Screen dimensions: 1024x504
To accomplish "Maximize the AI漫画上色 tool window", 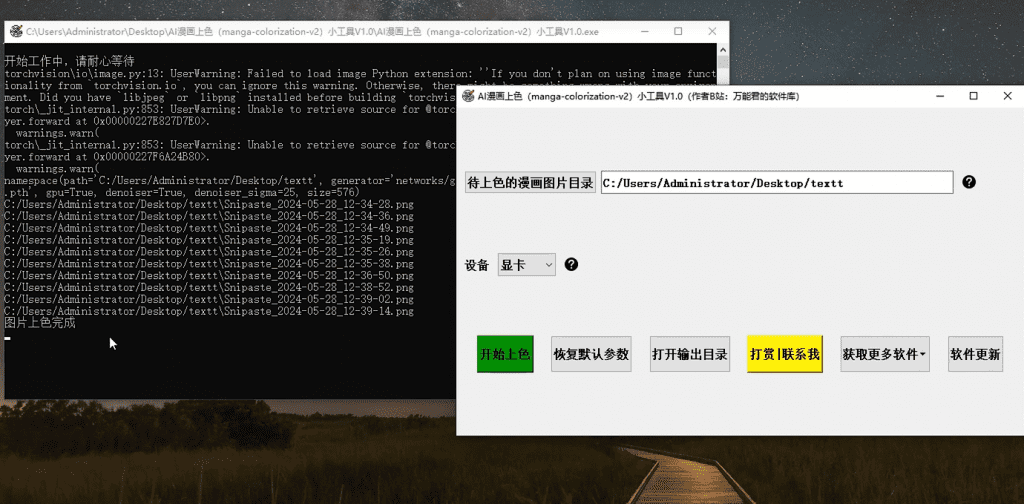I will coord(973,96).
